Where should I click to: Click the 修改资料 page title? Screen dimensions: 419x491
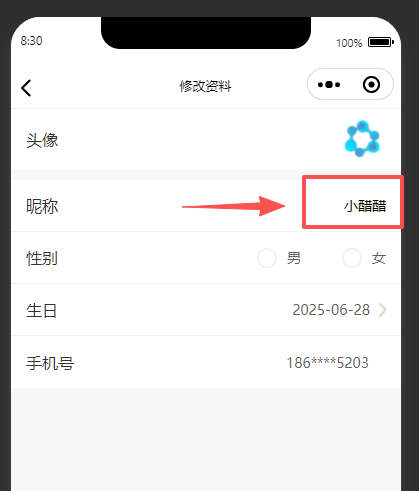[205, 86]
